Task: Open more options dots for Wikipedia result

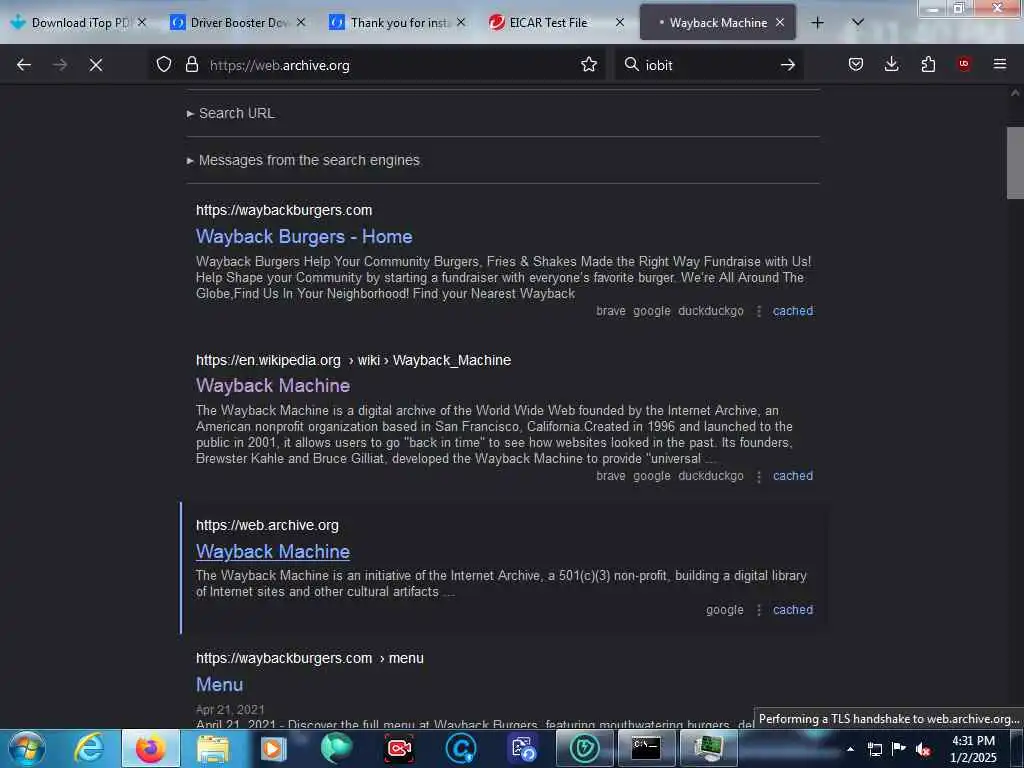Action: tap(758, 477)
